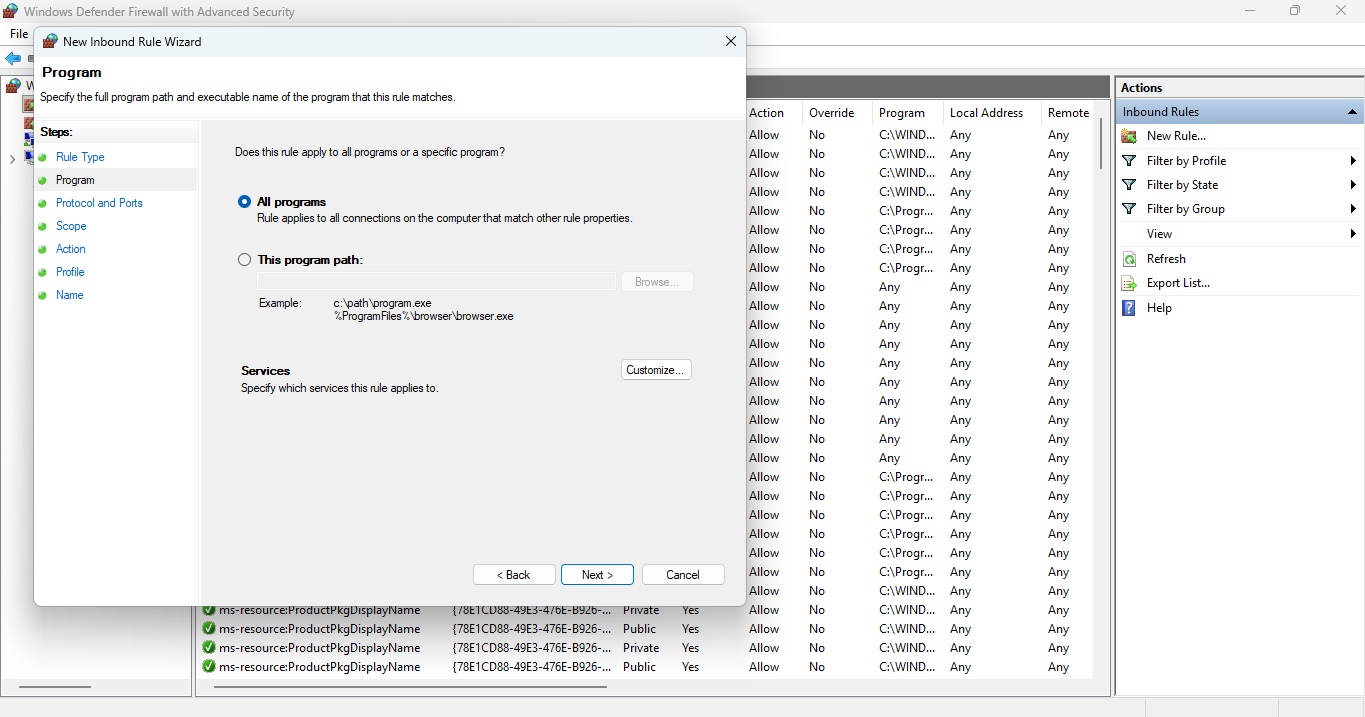This screenshot has height=717, width=1365.
Task: Collapse the Inbound Rules section in Actions
Action: pos(1352,112)
